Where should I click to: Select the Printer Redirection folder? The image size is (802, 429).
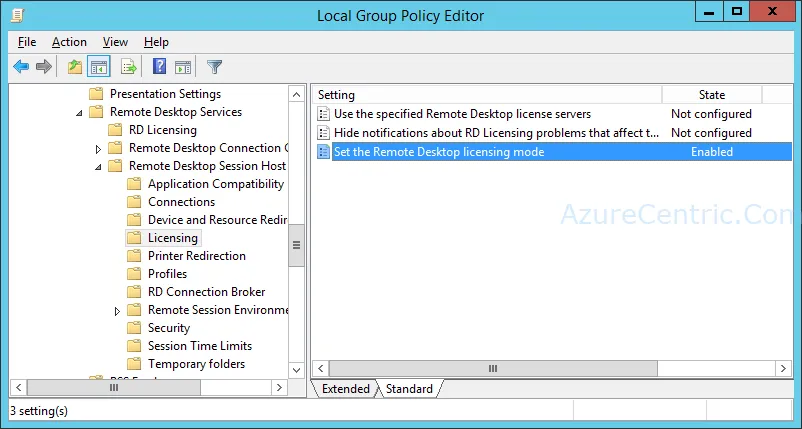(x=197, y=256)
